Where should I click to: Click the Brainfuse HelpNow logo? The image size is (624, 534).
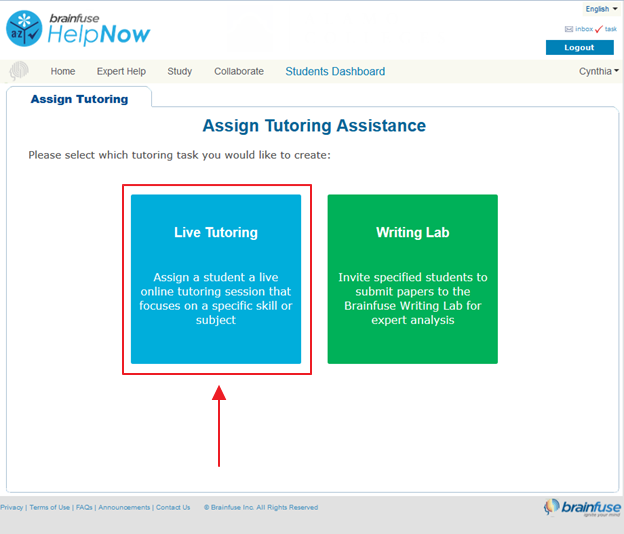[78, 28]
